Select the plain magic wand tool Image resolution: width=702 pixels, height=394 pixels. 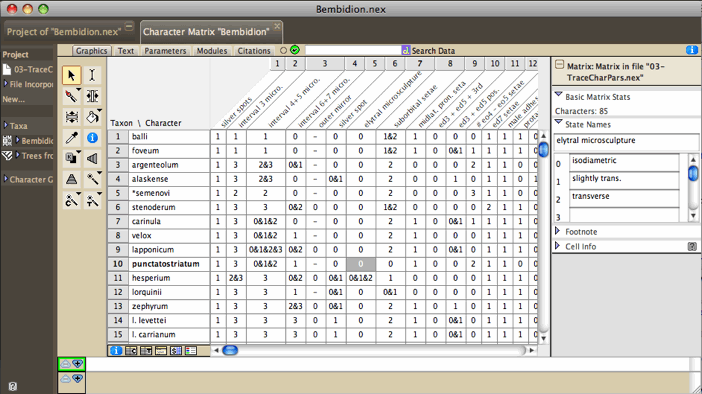point(92,179)
